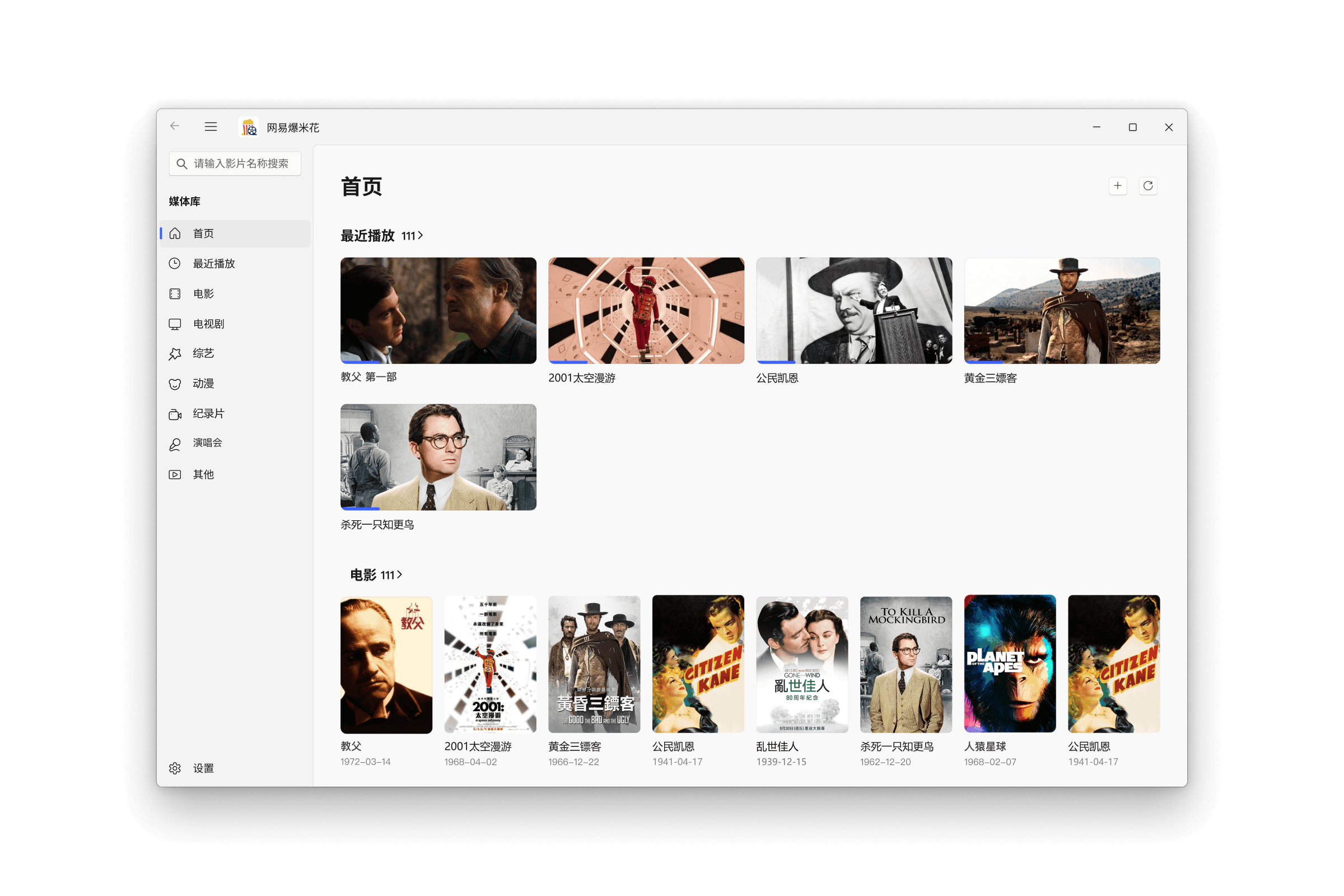Open To Kill a Mockingbird poster
1344x896 pixels.
point(906,665)
